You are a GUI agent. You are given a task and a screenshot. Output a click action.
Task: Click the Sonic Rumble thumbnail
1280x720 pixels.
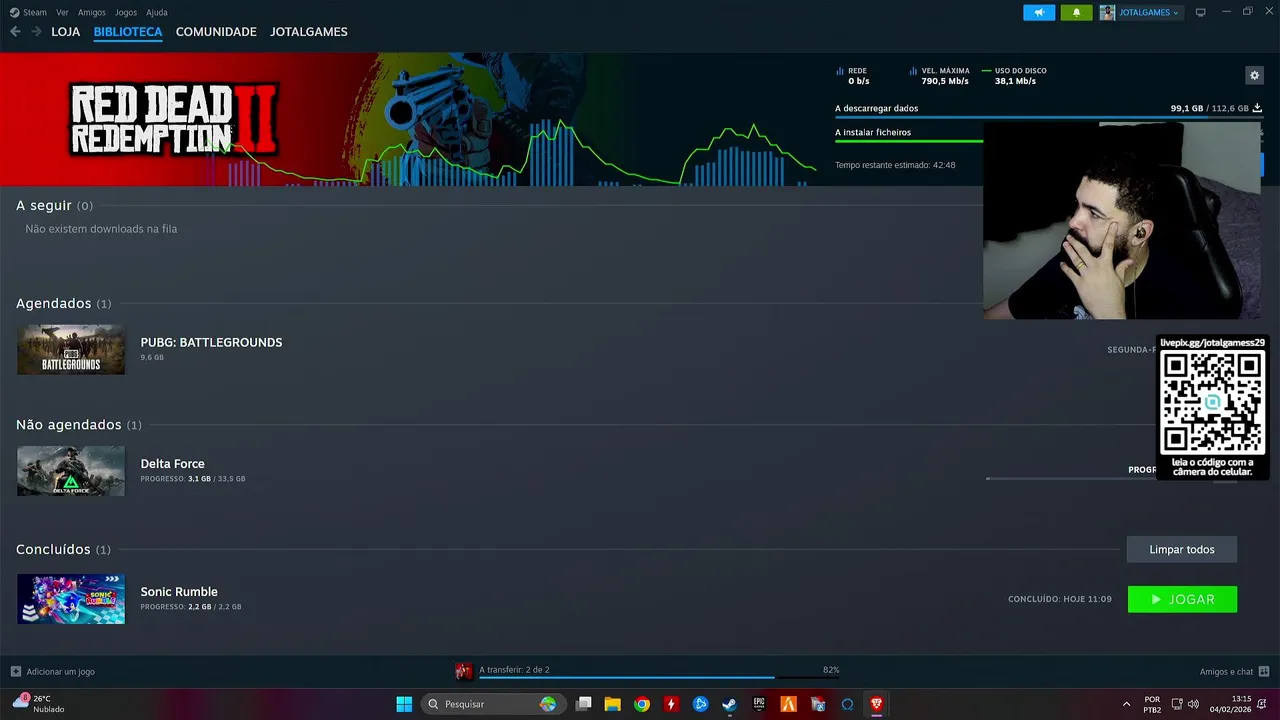[x=71, y=599]
